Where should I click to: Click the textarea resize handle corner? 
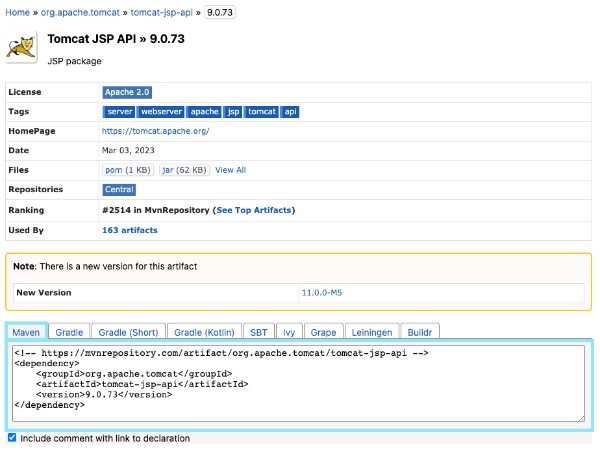[x=582, y=419]
